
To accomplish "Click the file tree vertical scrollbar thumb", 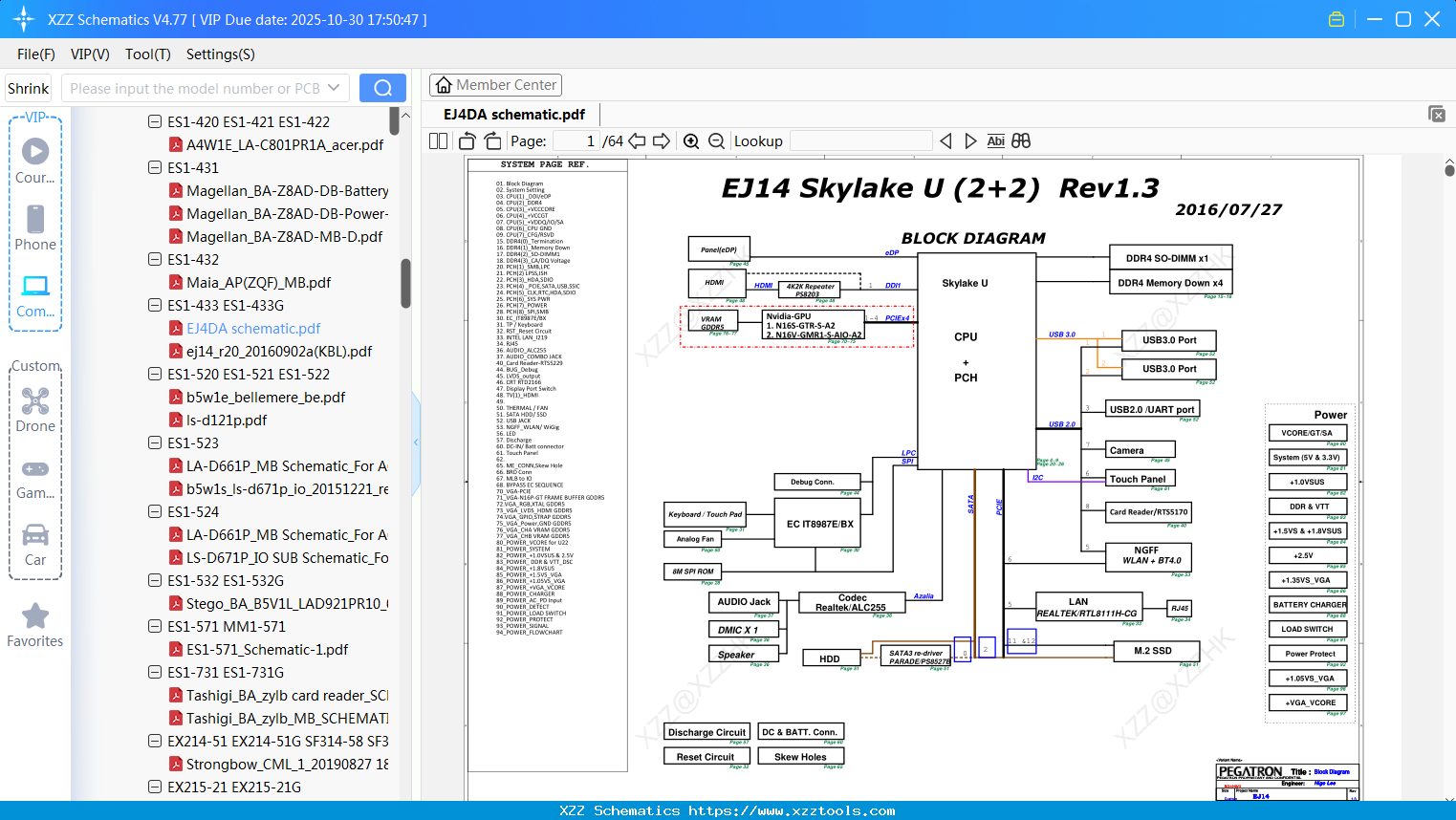I will (405, 283).
